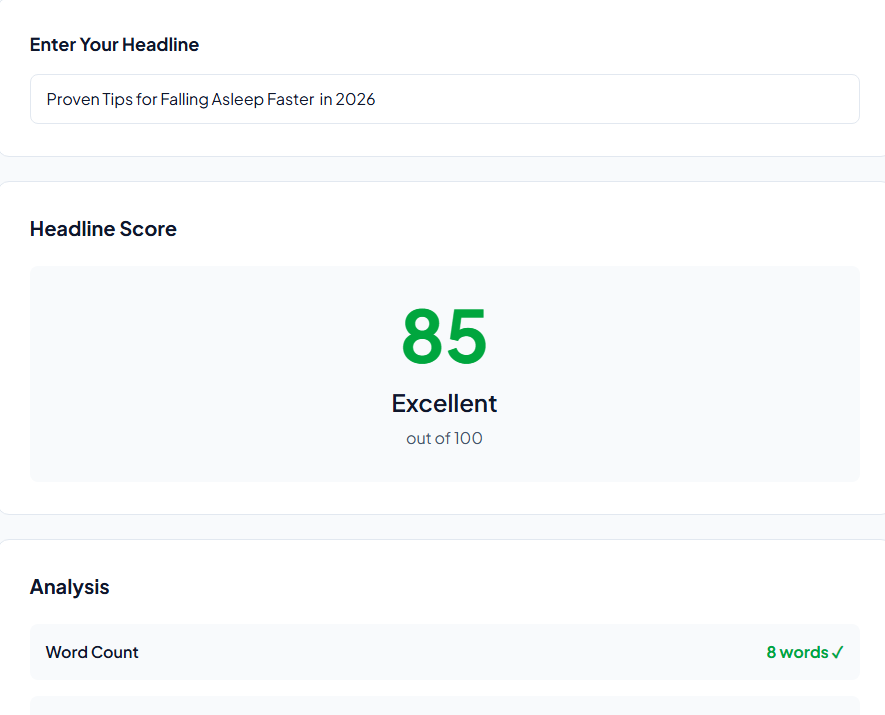Click the green 85 score number
Image resolution: width=885 pixels, height=715 pixels.
coord(444,336)
